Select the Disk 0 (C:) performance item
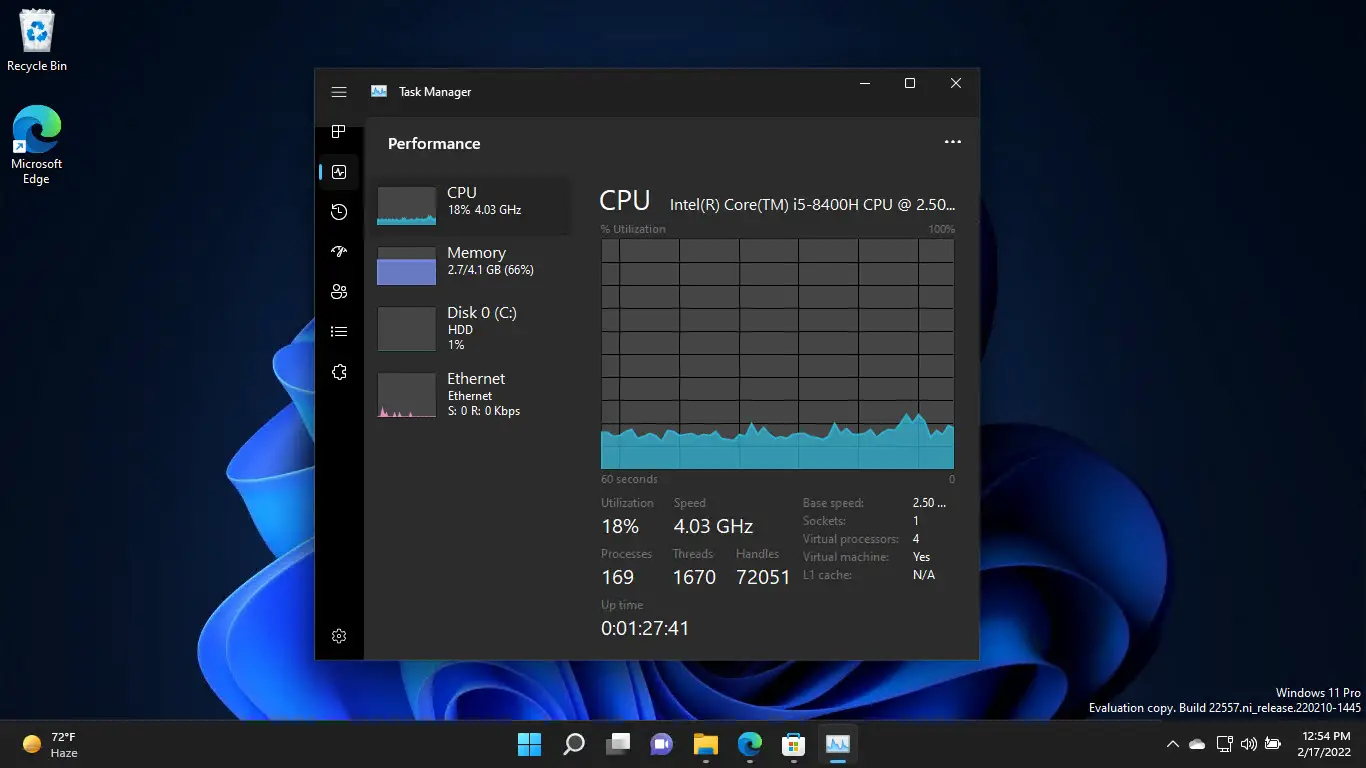This screenshot has height=768, width=1366. click(x=470, y=328)
